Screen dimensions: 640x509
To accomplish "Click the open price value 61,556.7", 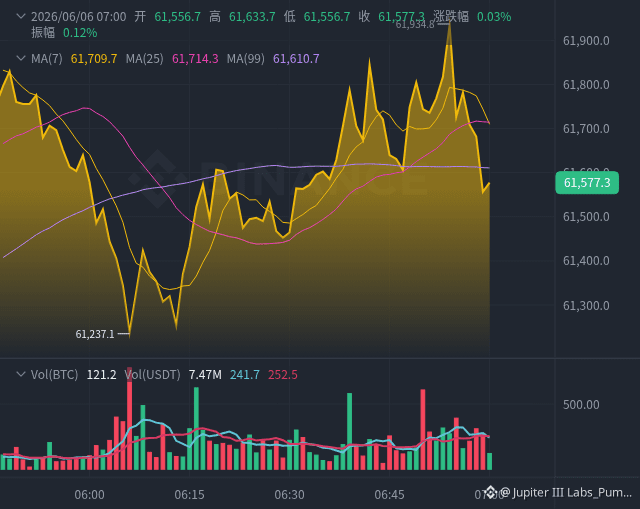I will click(x=178, y=17).
